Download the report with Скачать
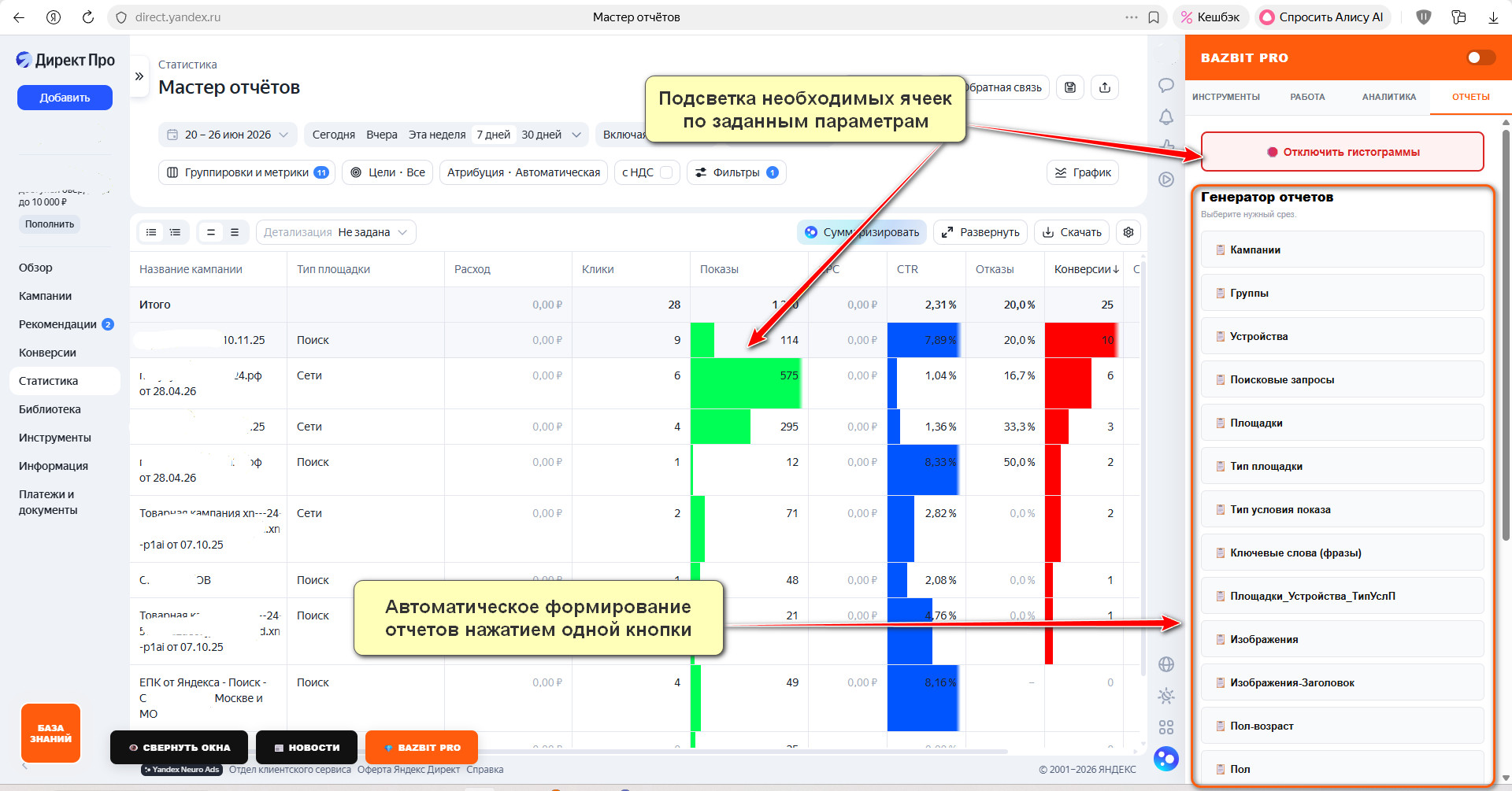This screenshot has height=791, width=1512. tap(1072, 232)
